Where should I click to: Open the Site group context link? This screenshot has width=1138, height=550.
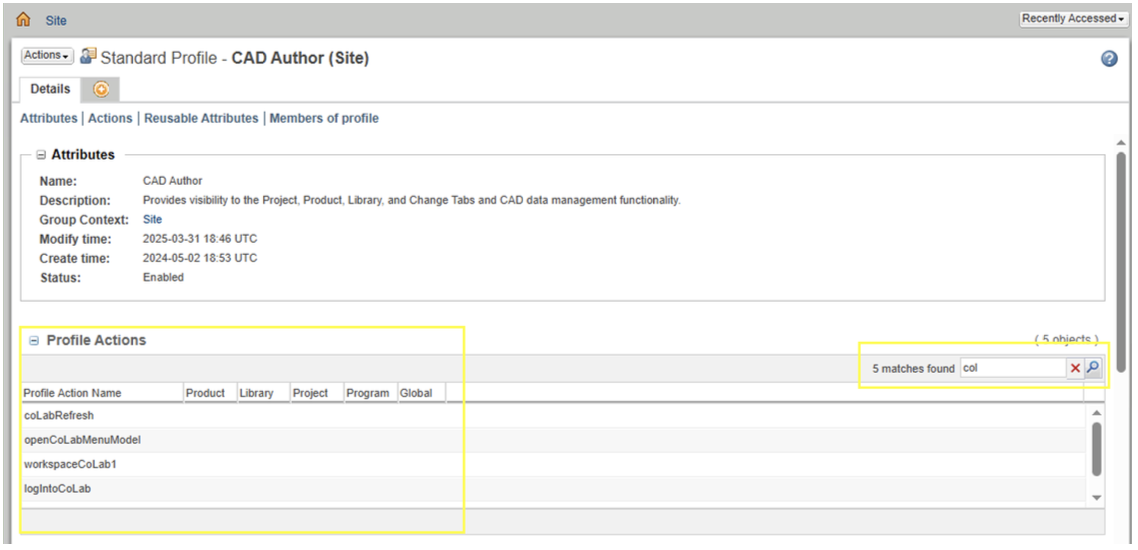152,219
